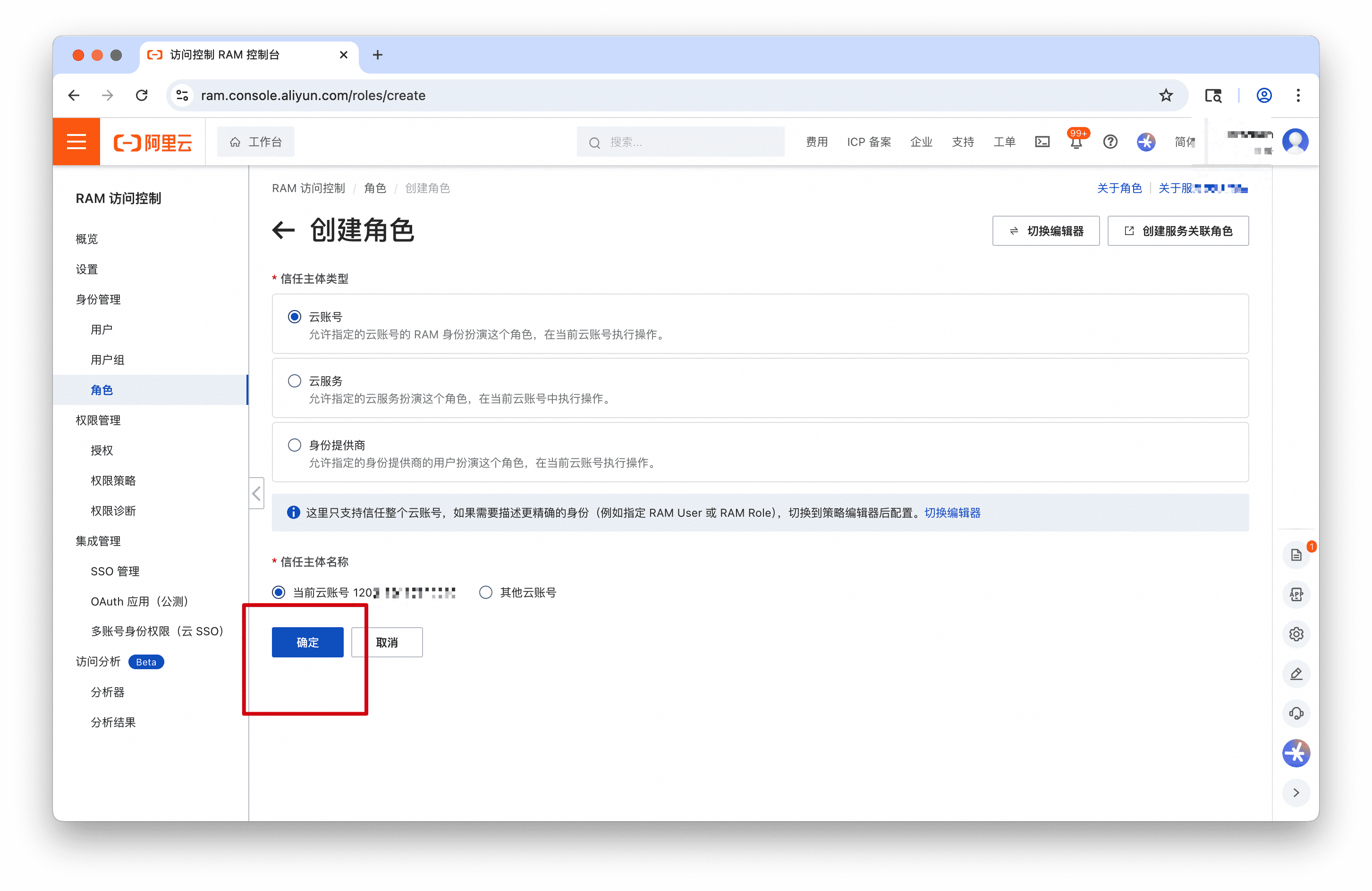This screenshot has width=1372, height=891.
Task: Click the help question mark icon
Action: point(1109,142)
